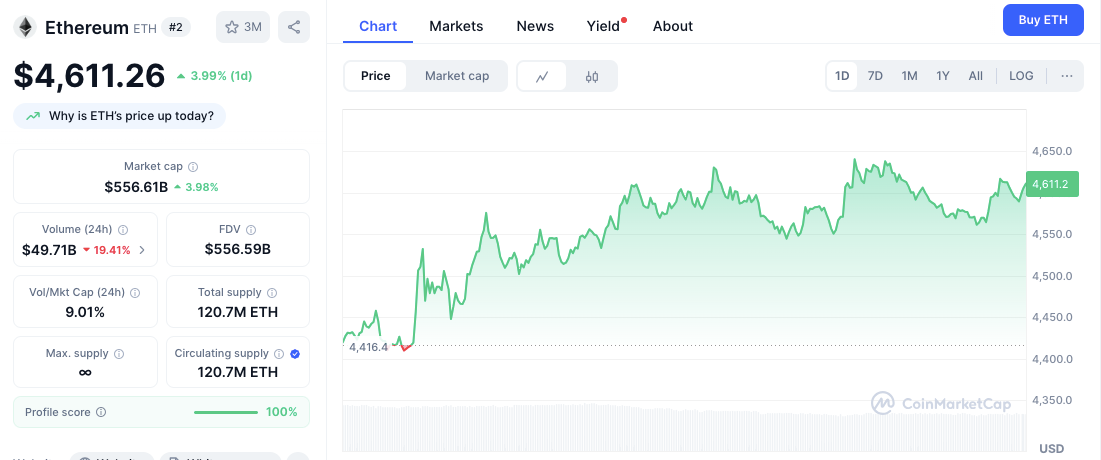Image resolution: width=1101 pixels, height=460 pixels.
Task: Toggle chart to Market cap view
Action: coord(457,76)
